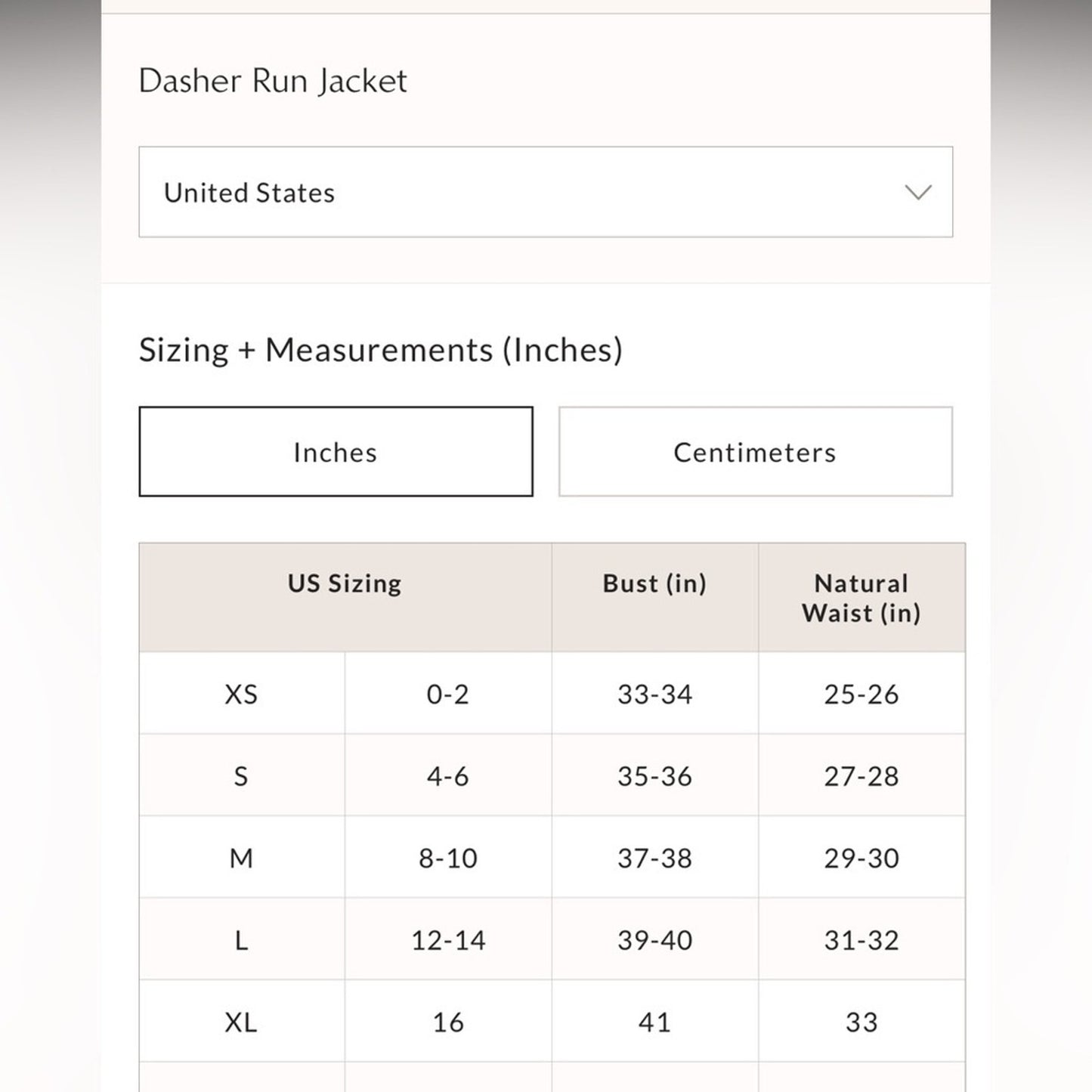This screenshot has height=1092, width=1092.
Task: Click the Dasher Run Jacket title
Action: point(273,80)
